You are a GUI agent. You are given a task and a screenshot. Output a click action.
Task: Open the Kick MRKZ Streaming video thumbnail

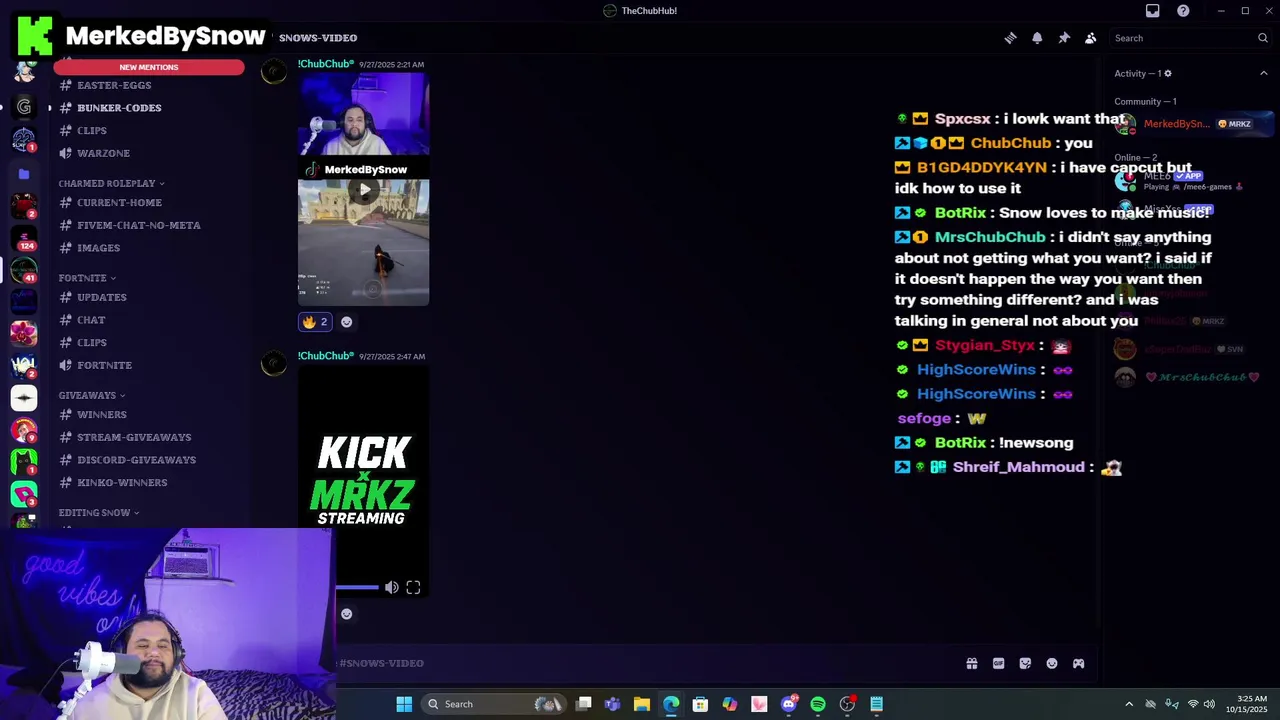[363, 482]
